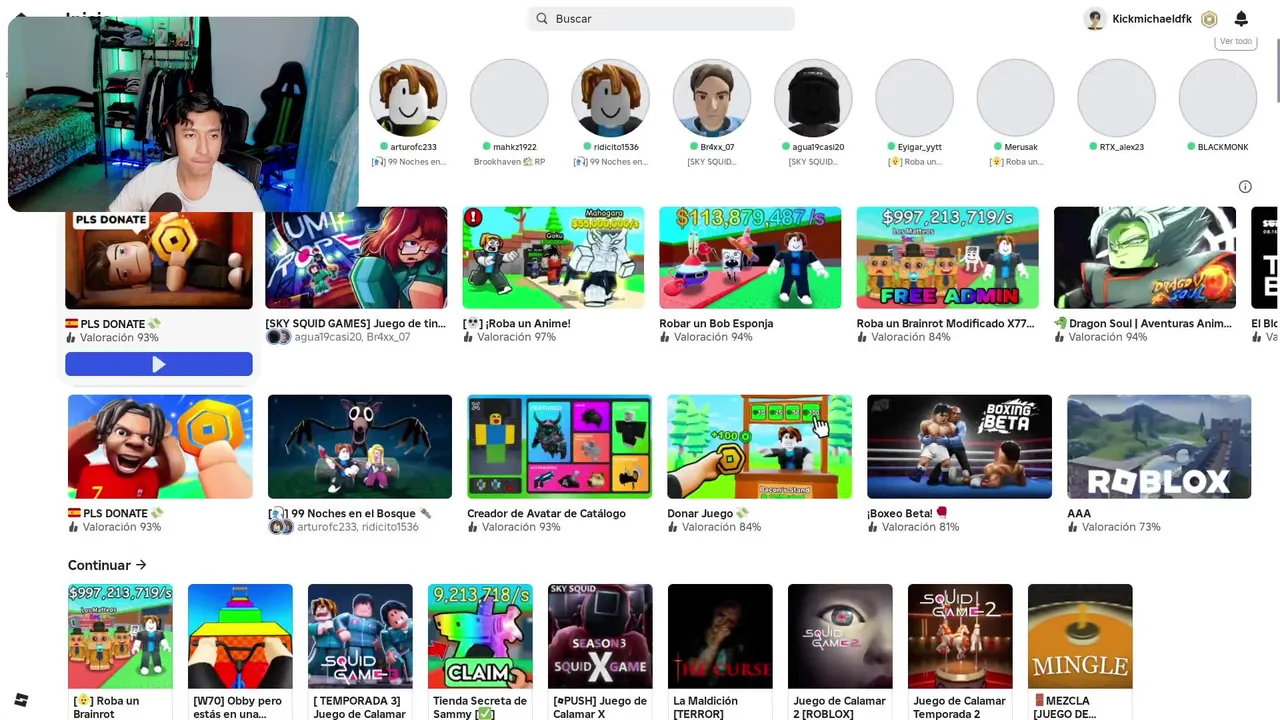Open friend mahkz1922 avatar
1280x720 pixels.
(x=509, y=98)
